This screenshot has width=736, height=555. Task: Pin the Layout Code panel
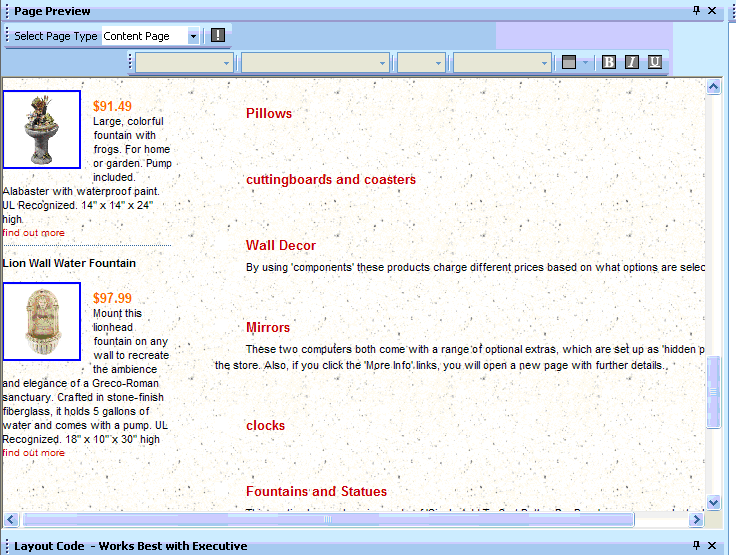pos(697,545)
